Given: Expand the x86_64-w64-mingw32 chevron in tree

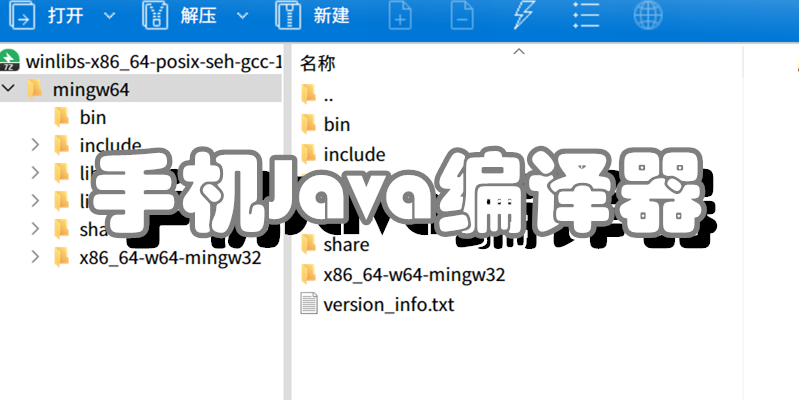Looking at the screenshot, I should (35, 257).
